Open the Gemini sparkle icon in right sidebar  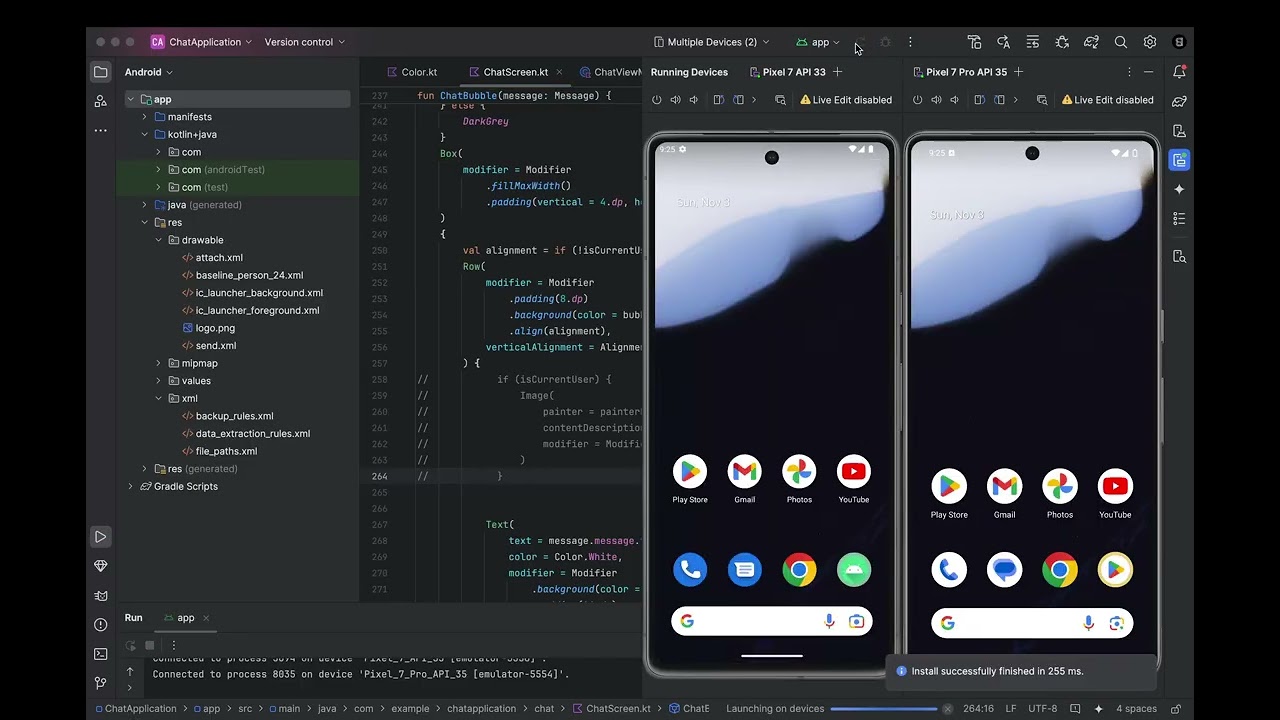click(x=1179, y=189)
